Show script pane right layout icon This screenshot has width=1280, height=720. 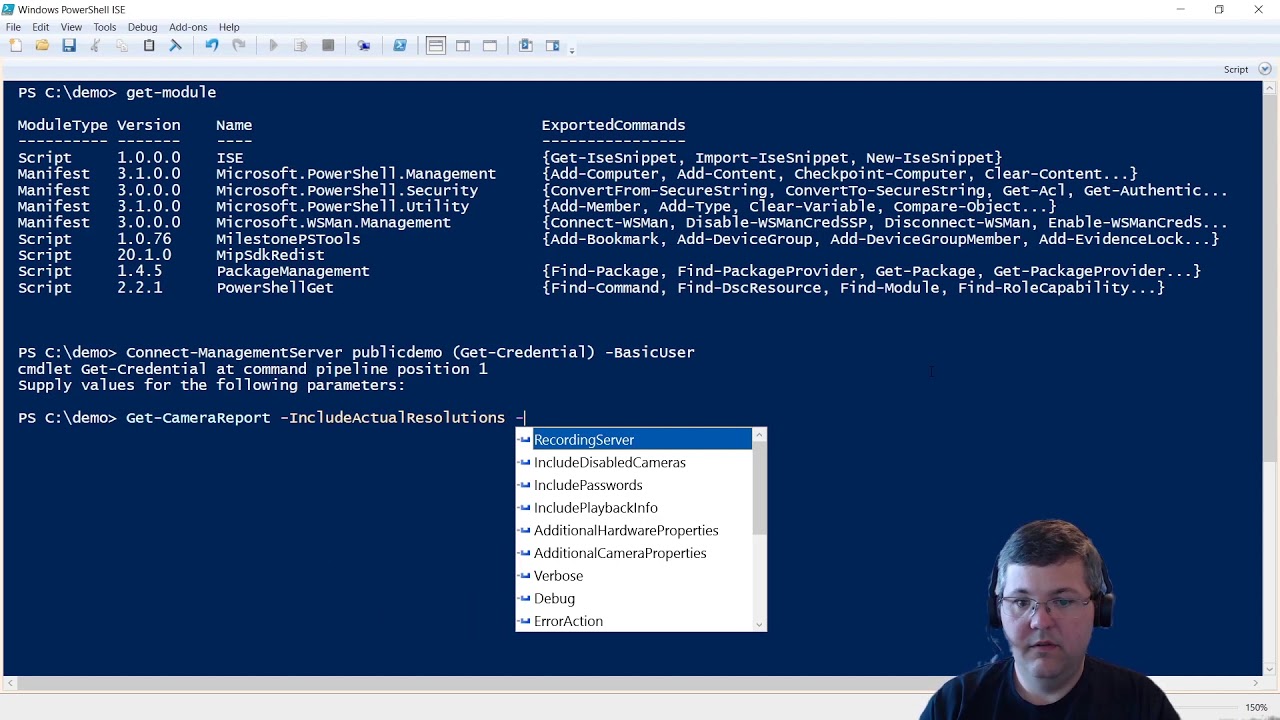pyautogui.click(x=463, y=46)
